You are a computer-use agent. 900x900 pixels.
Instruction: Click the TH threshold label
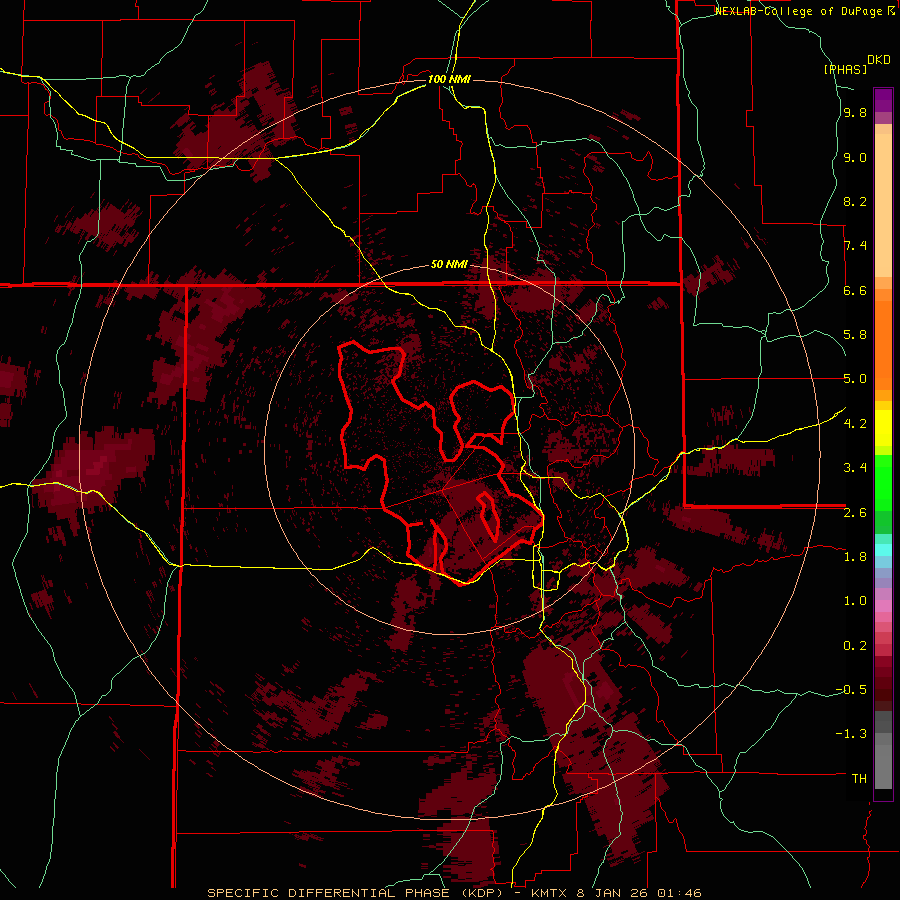[x=859, y=779]
